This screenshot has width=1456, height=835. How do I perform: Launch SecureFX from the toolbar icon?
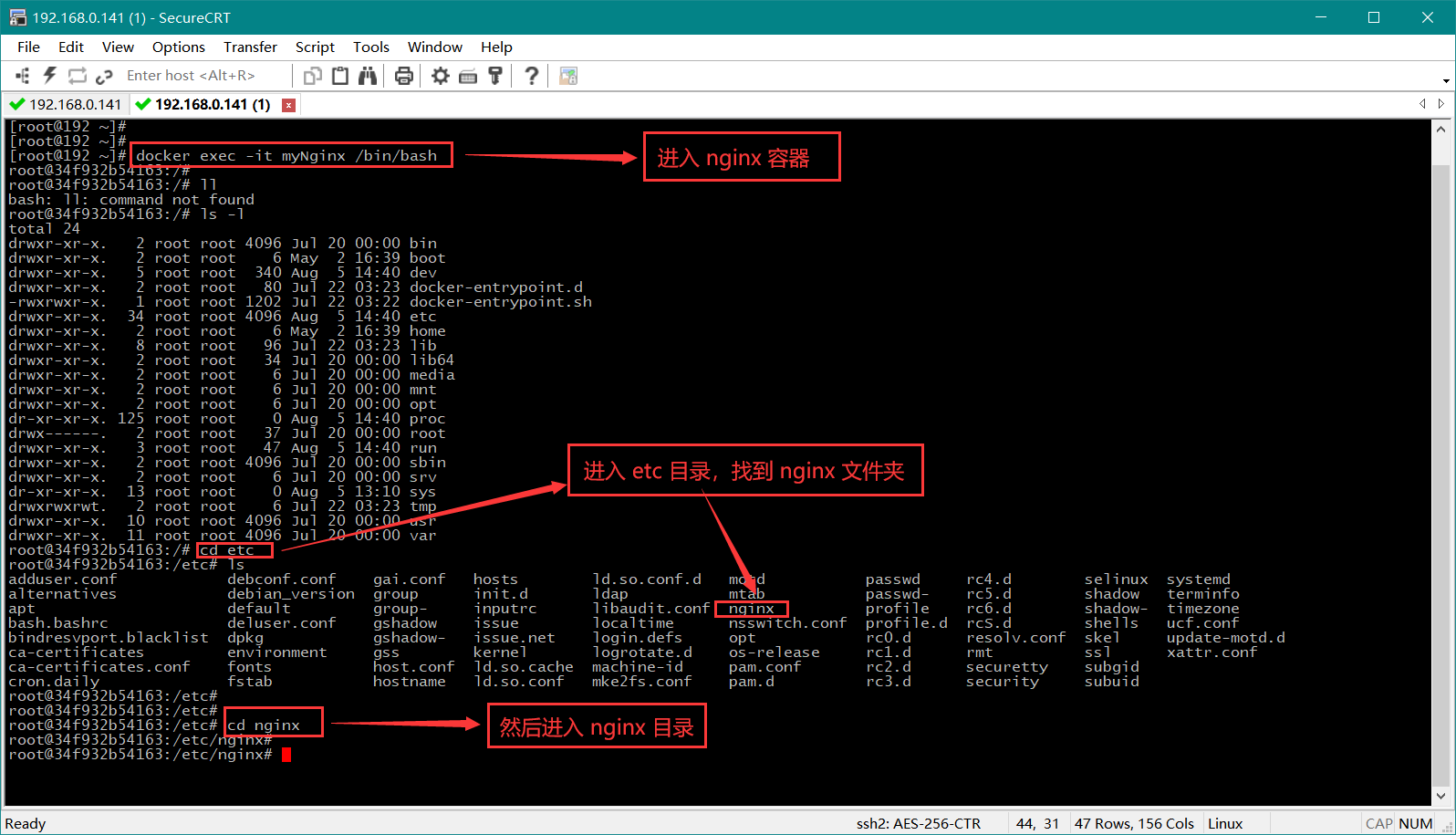tap(568, 76)
